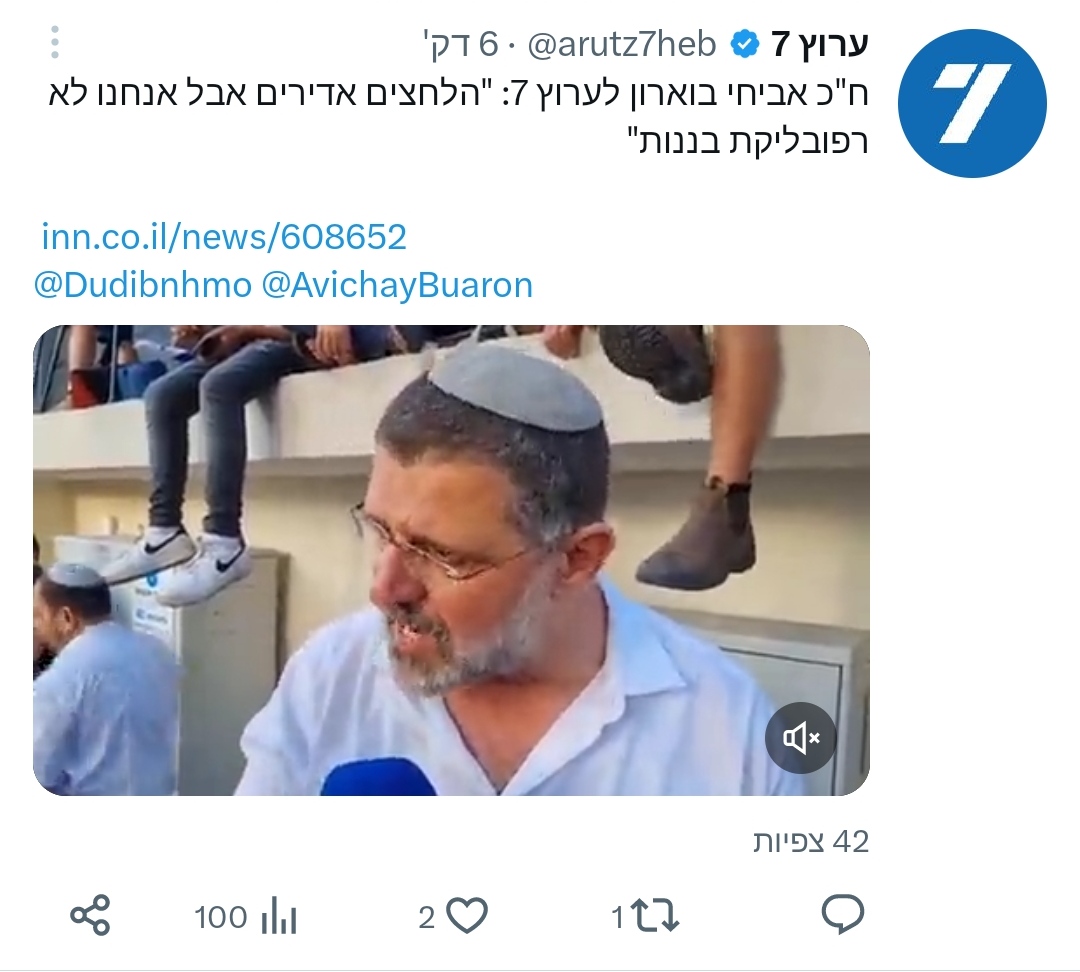Play the embedded video thumbnail

pyautogui.click(x=451, y=561)
